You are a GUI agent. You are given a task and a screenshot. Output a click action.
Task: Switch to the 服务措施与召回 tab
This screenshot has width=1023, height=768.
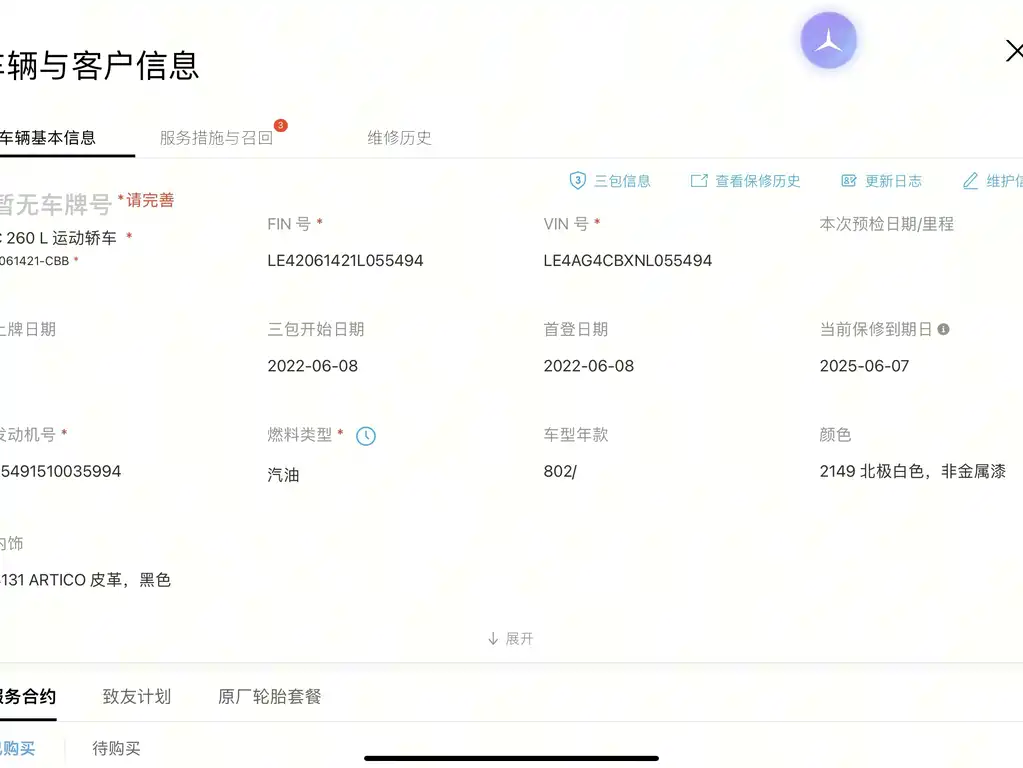coord(216,138)
